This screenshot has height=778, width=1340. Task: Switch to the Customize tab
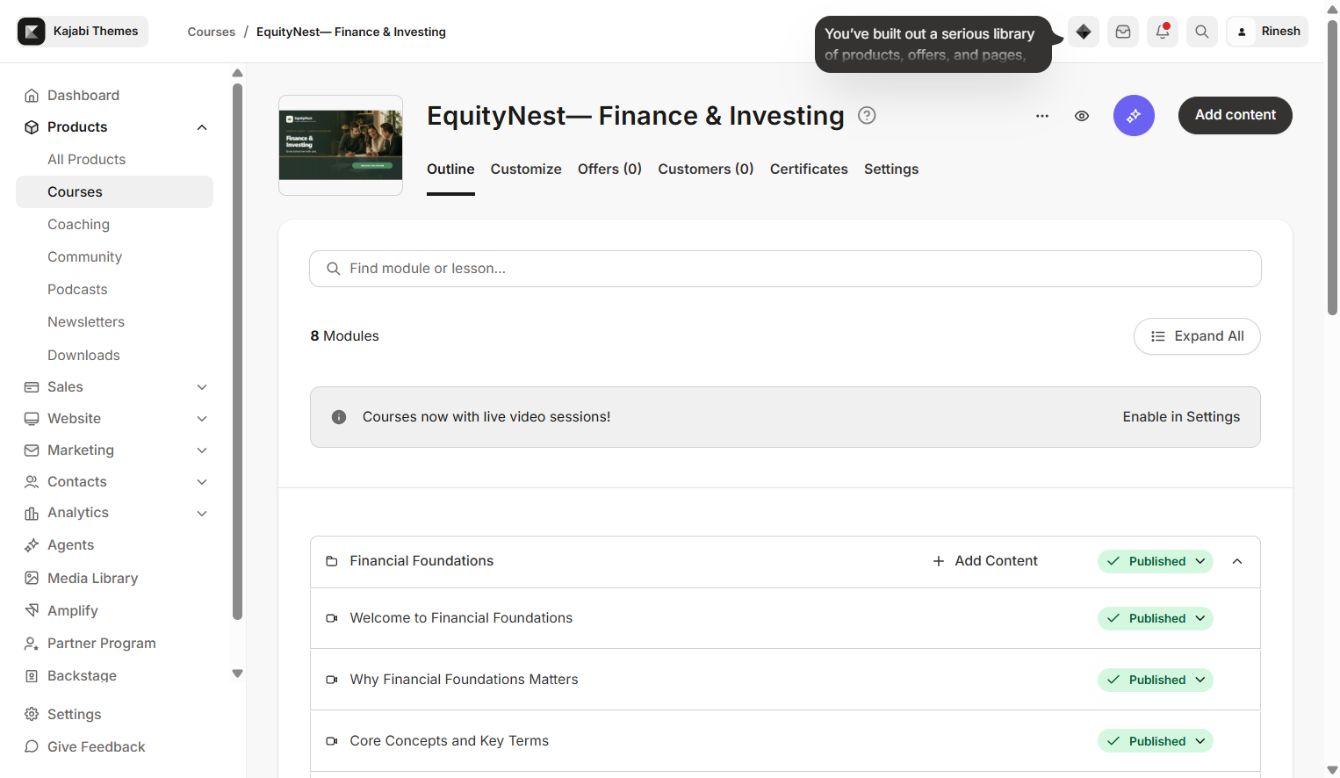[526, 169]
